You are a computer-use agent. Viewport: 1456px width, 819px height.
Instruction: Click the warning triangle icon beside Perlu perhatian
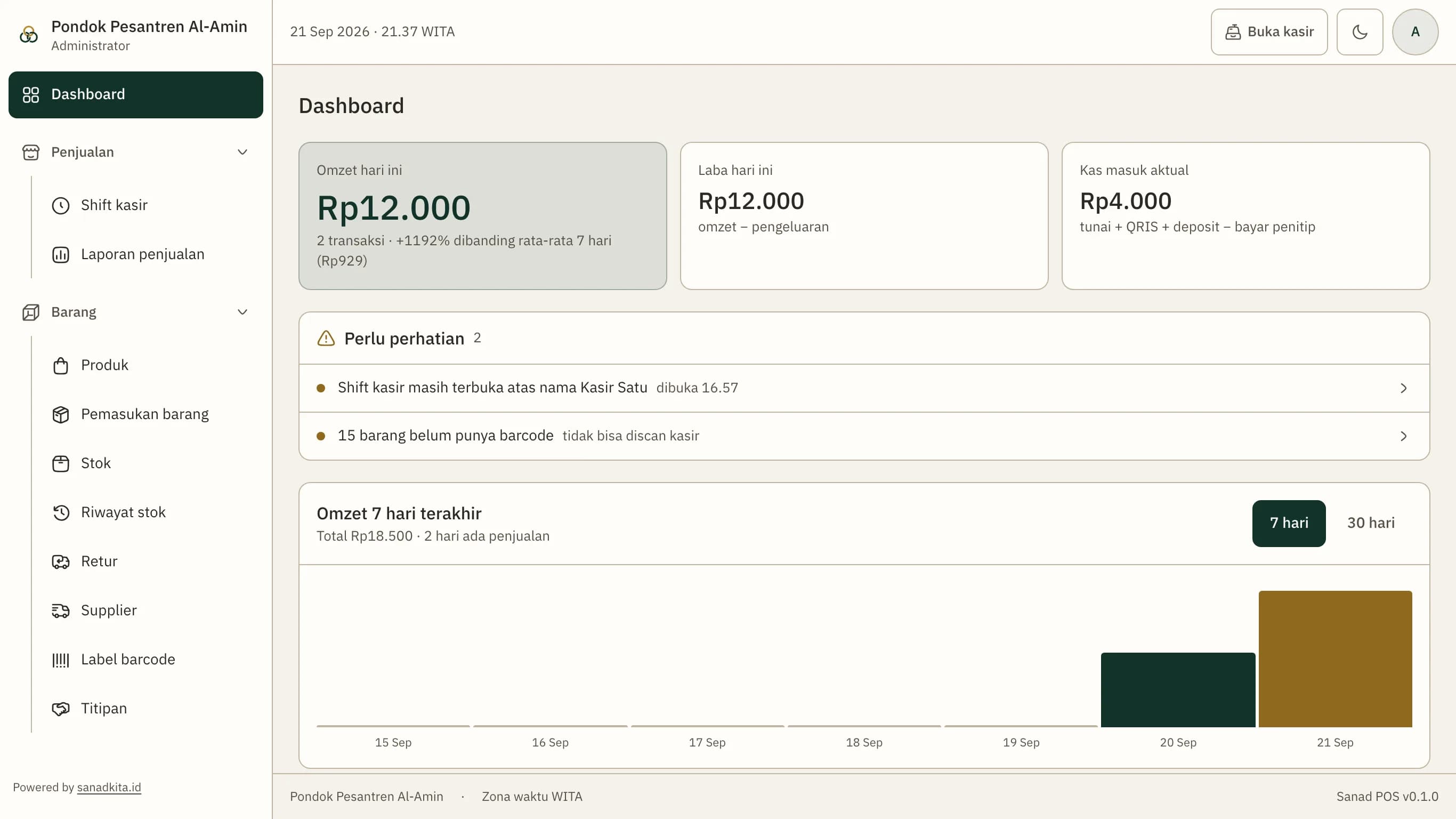coord(326,338)
